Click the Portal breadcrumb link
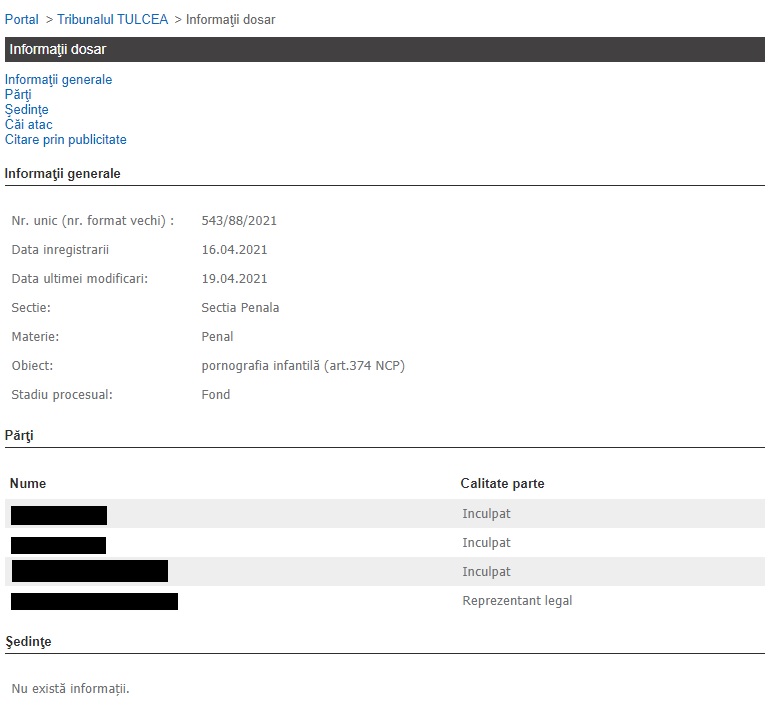This screenshot has height=715, width=775. (x=21, y=20)
